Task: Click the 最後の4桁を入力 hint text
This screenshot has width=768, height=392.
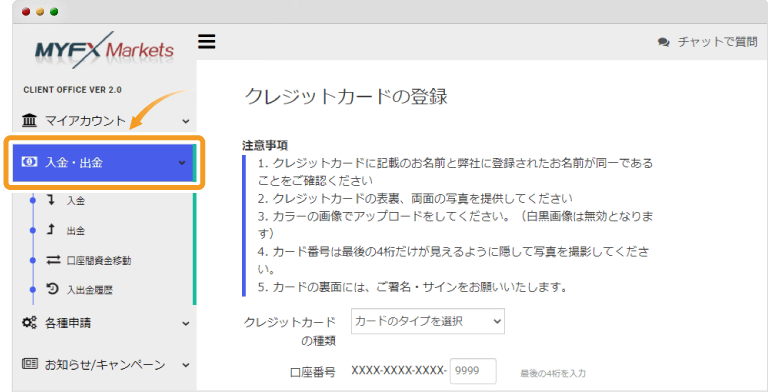Action: pyautogui.click(x=552, y=373)
